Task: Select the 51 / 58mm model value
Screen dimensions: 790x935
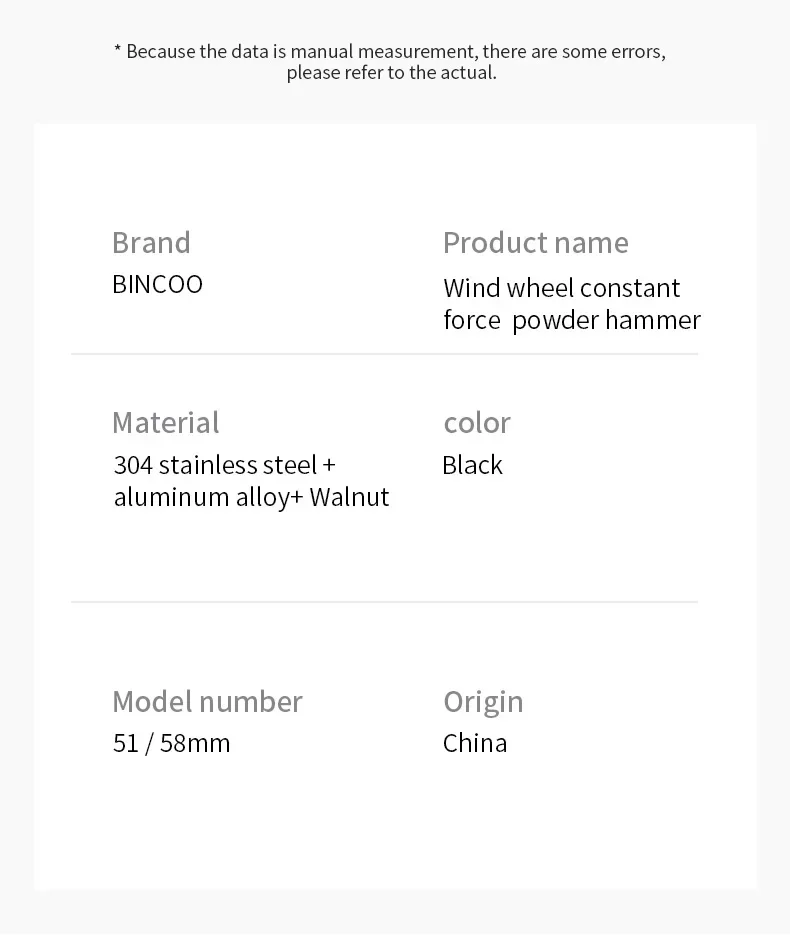Action: point(171,744)
